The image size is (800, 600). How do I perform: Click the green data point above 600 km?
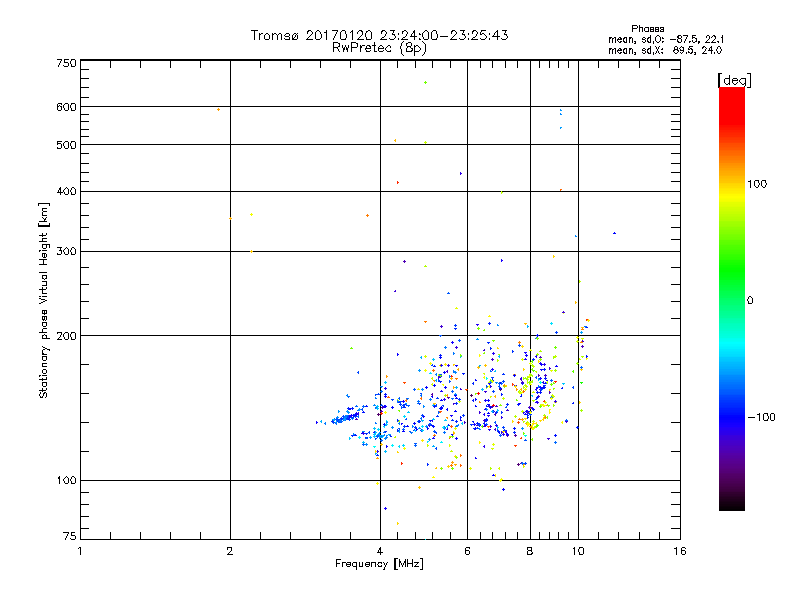pyautogui.click(x=426, y=83)
